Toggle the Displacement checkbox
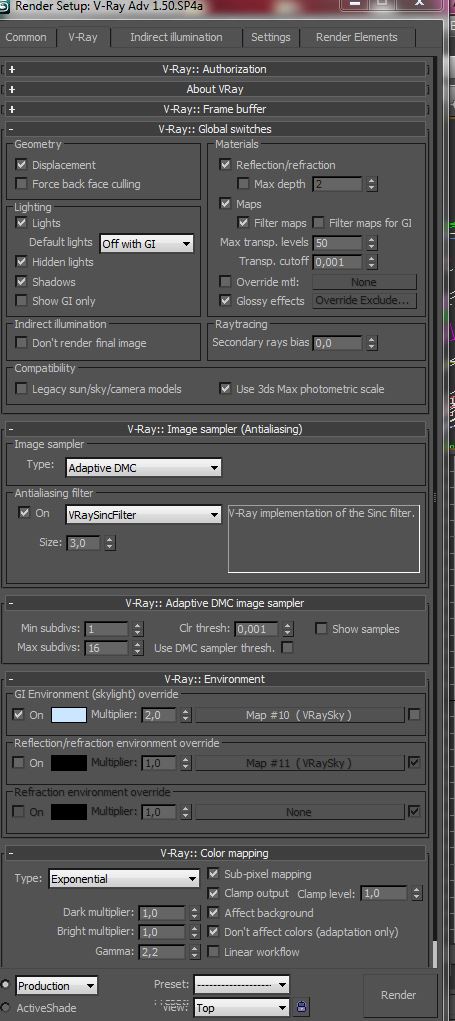The height and width of the screenshot is (1021, 455). [x=21, y=165]
